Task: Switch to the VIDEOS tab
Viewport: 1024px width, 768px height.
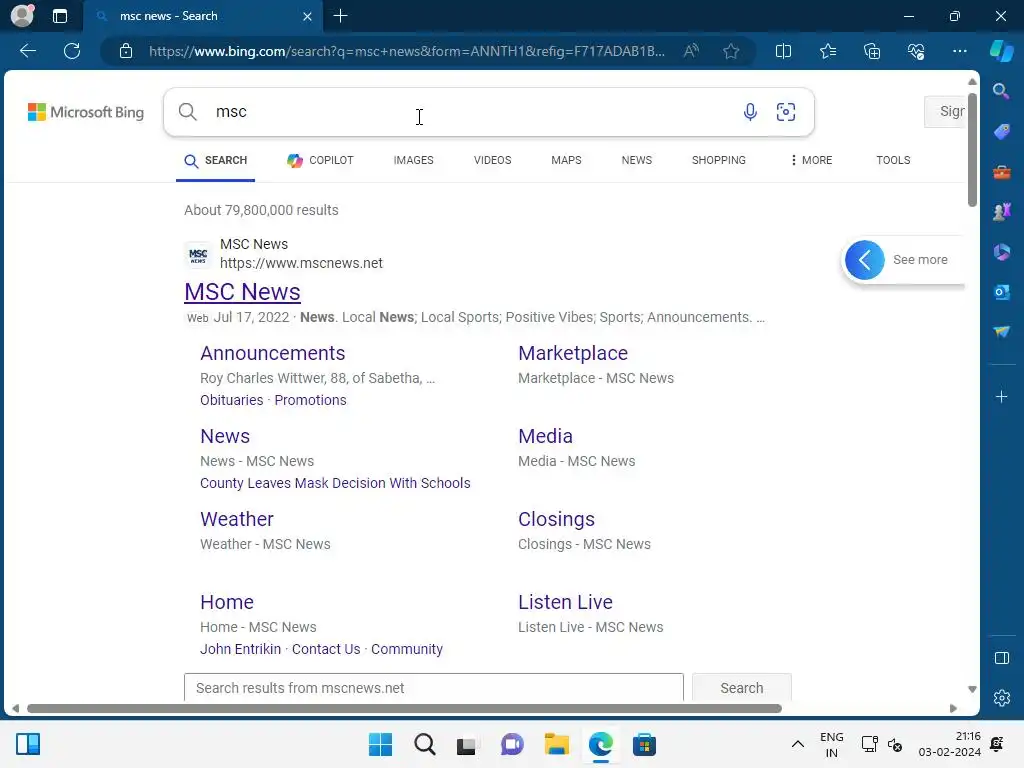Action: pos(492,160)
